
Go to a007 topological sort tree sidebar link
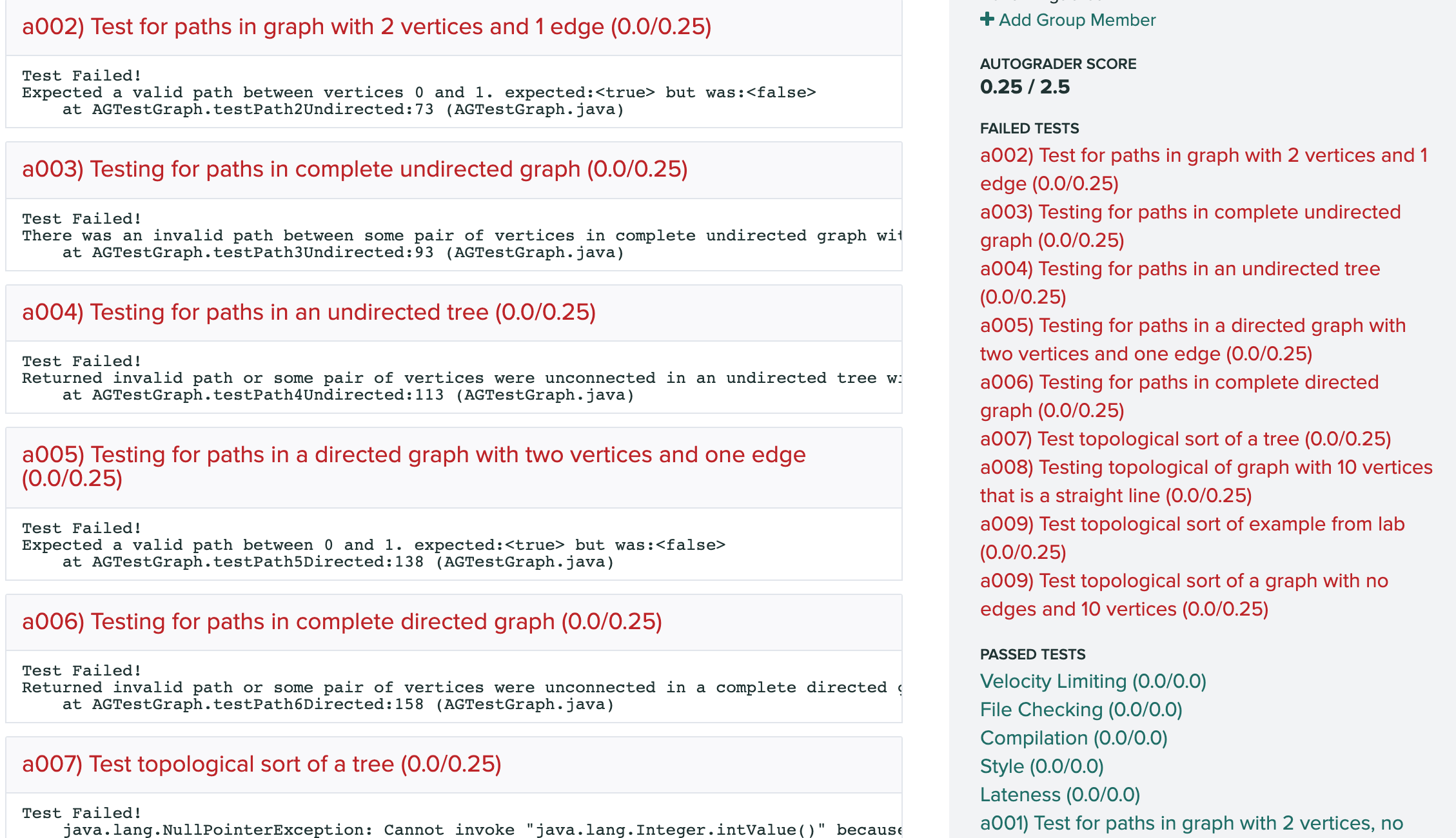(x=1185, y=440)
